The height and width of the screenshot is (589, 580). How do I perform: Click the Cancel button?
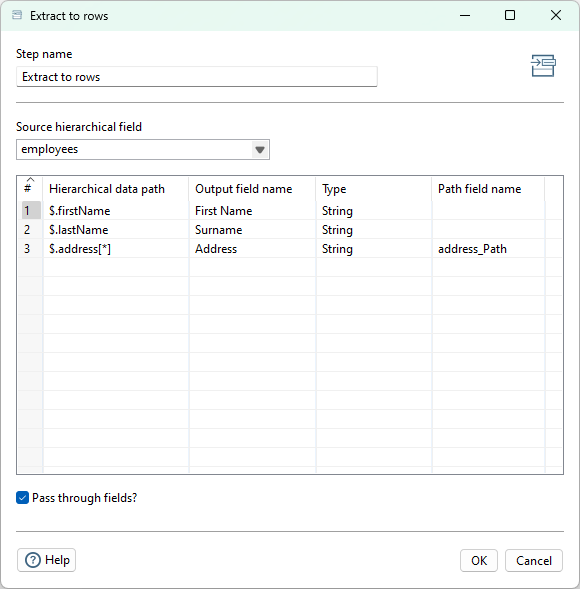pos(534,560)
